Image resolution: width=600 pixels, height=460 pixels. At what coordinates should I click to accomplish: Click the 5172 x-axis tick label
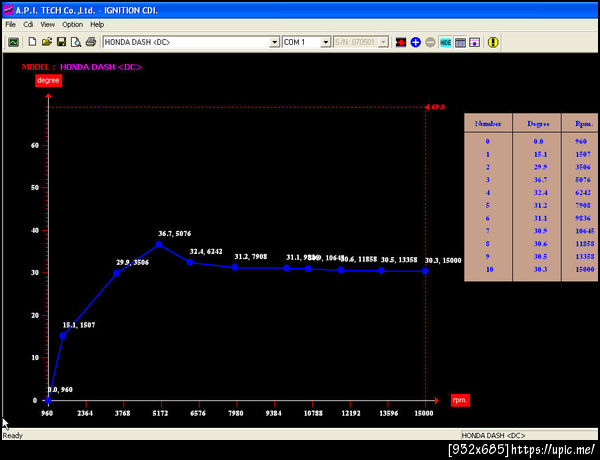[160, 413]
